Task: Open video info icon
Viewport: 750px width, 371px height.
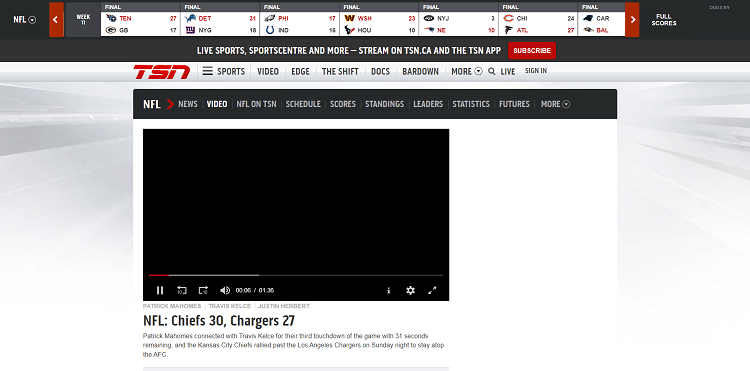Action: click(388, 290)
